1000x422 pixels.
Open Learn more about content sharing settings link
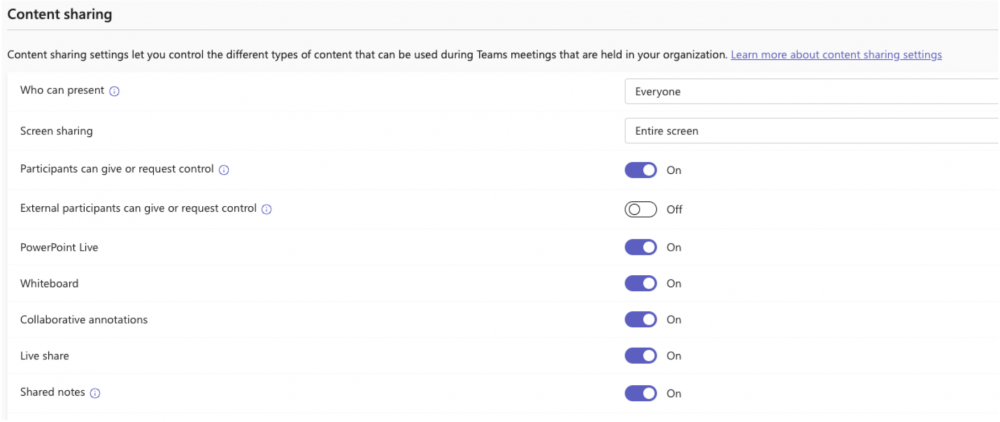[x=836, y=55]
